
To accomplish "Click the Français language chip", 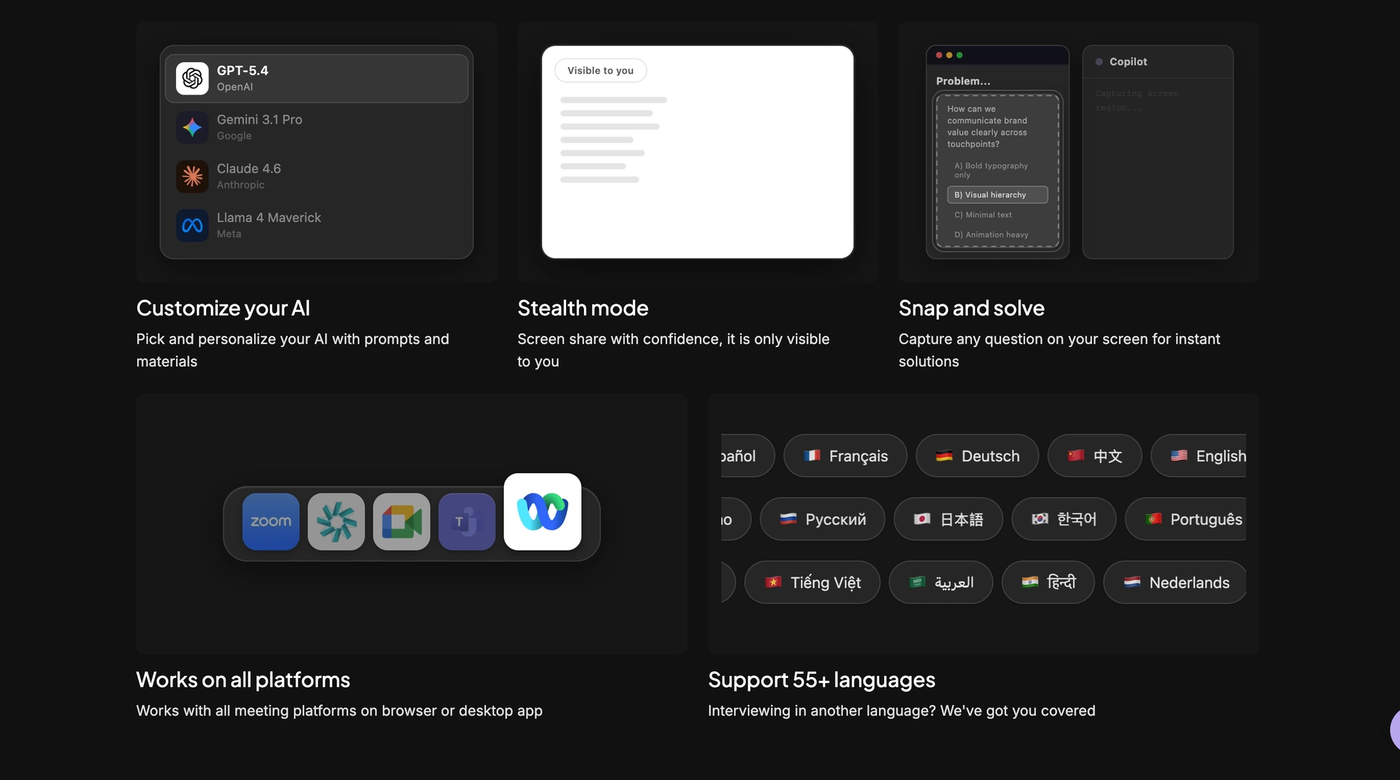I will [x=845, y=456].
